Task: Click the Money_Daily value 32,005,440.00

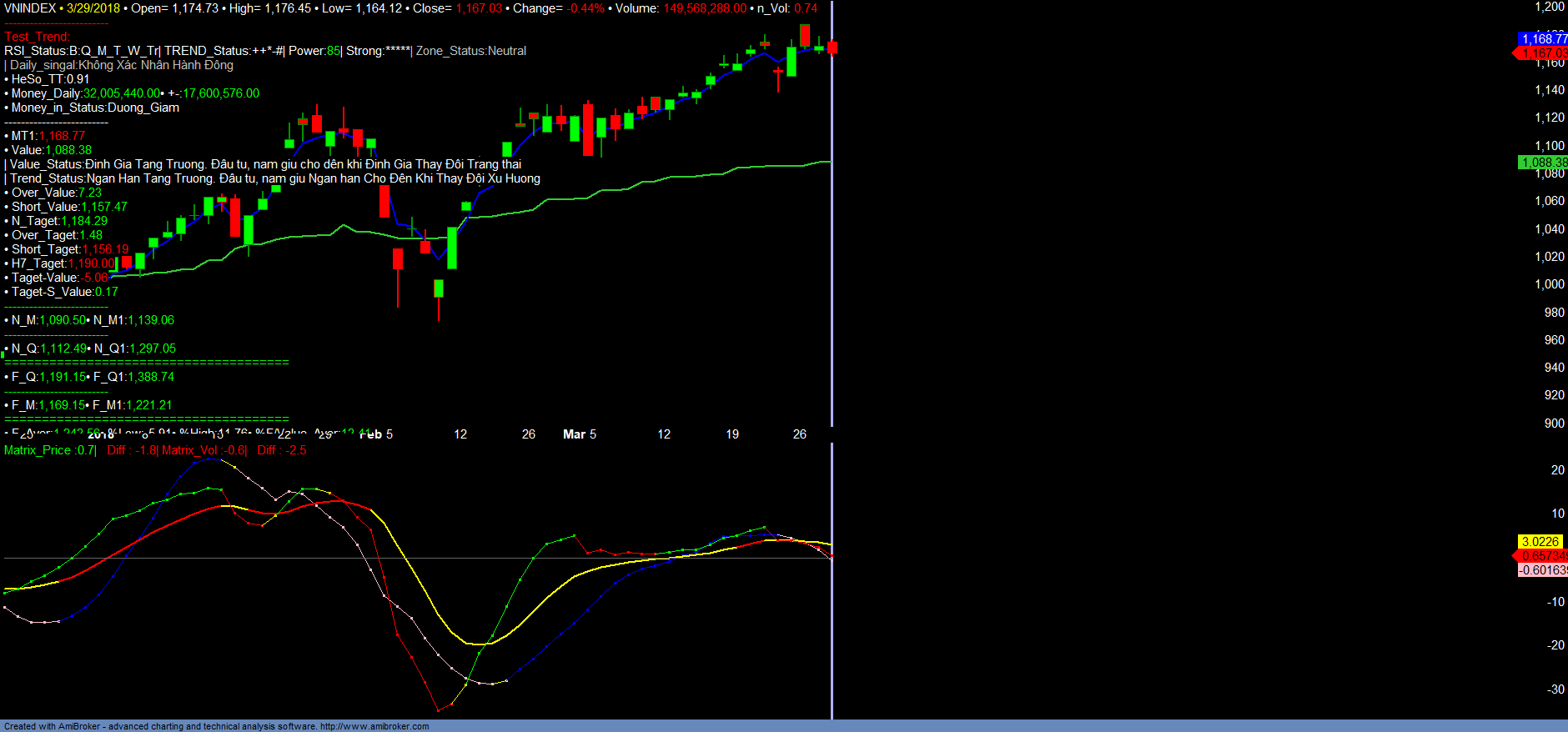Action: (x=121, y=93)
